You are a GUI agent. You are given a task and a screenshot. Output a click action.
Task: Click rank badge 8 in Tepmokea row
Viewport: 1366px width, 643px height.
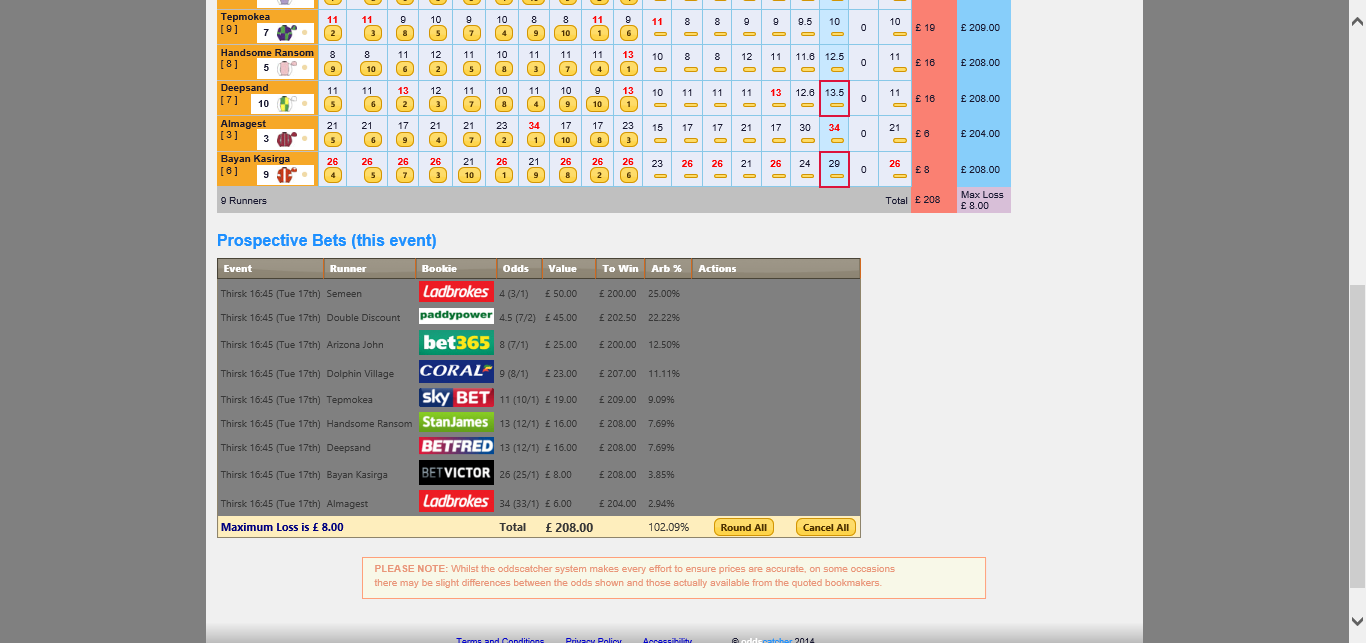tap(403, 33)
